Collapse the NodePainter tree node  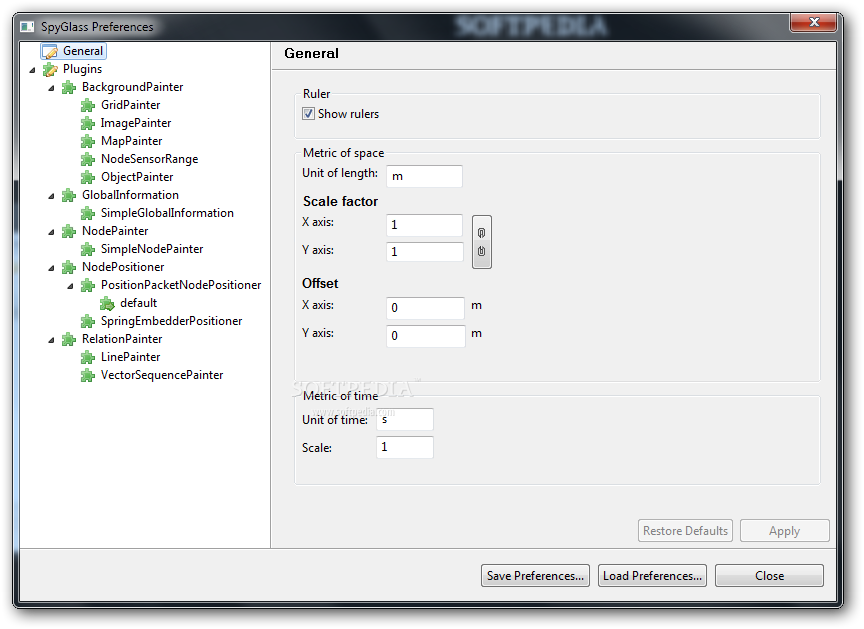[x=51, y=232]
